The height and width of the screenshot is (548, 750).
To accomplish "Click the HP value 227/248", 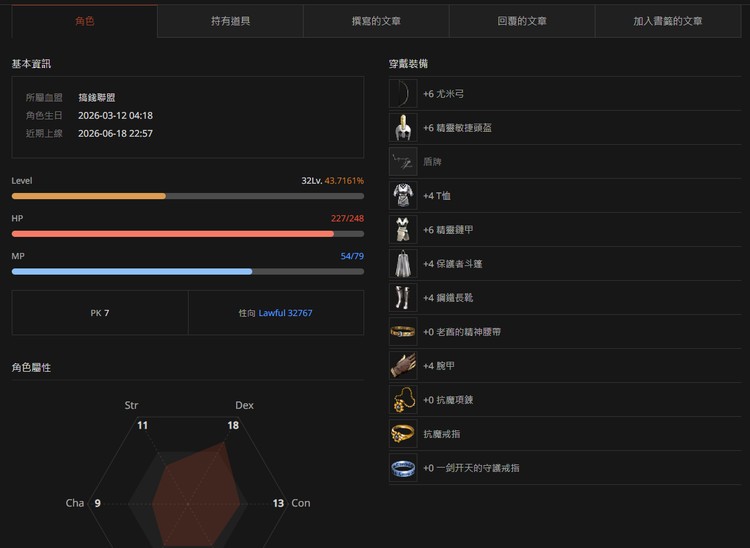I will (x=348, y=219).
